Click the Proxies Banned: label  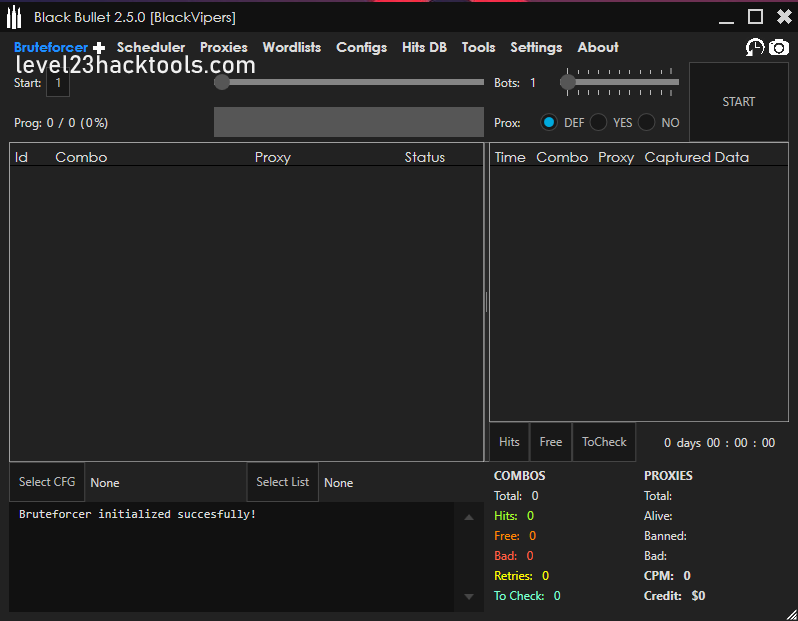[665, 535]
